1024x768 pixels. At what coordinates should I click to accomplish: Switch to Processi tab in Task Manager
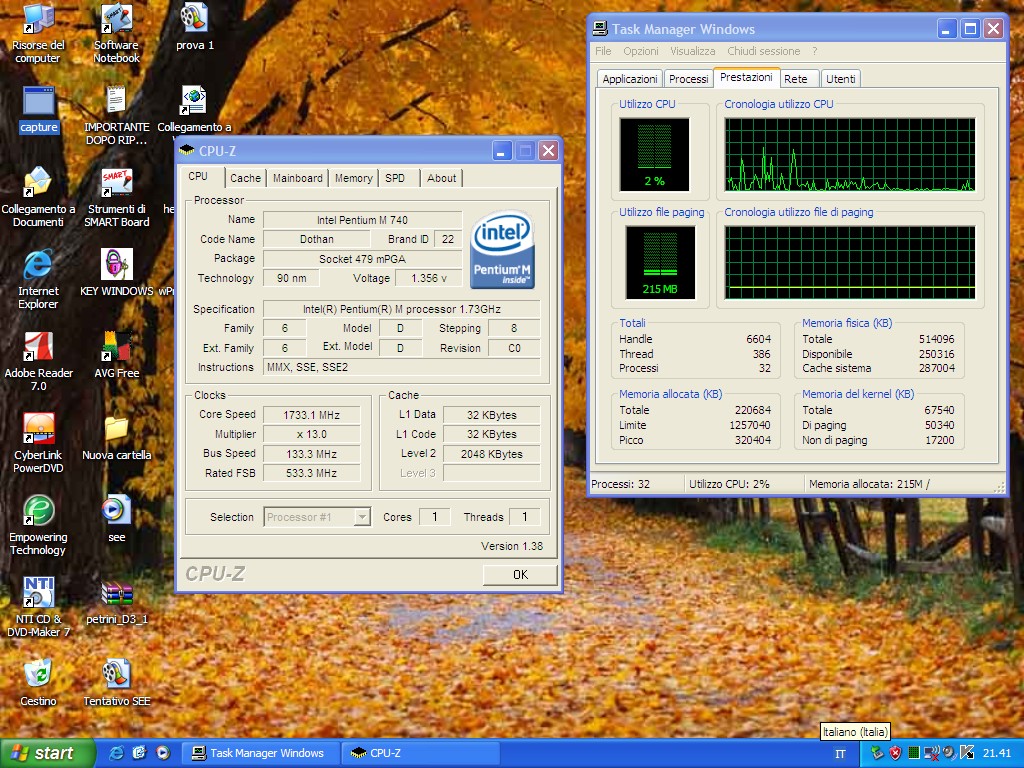688,79
